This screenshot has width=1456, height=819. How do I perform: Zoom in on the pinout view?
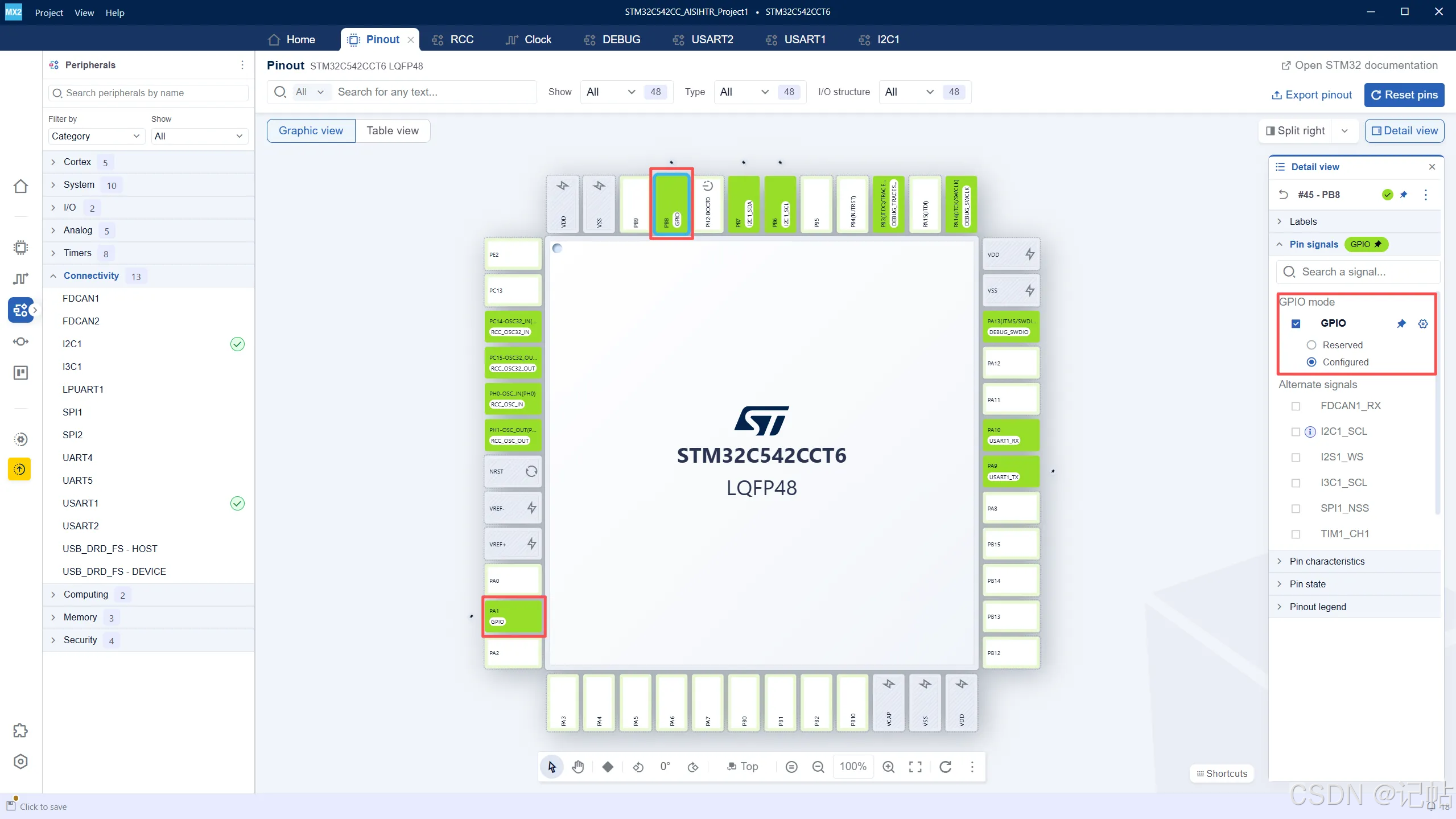(x=889, y=767)
